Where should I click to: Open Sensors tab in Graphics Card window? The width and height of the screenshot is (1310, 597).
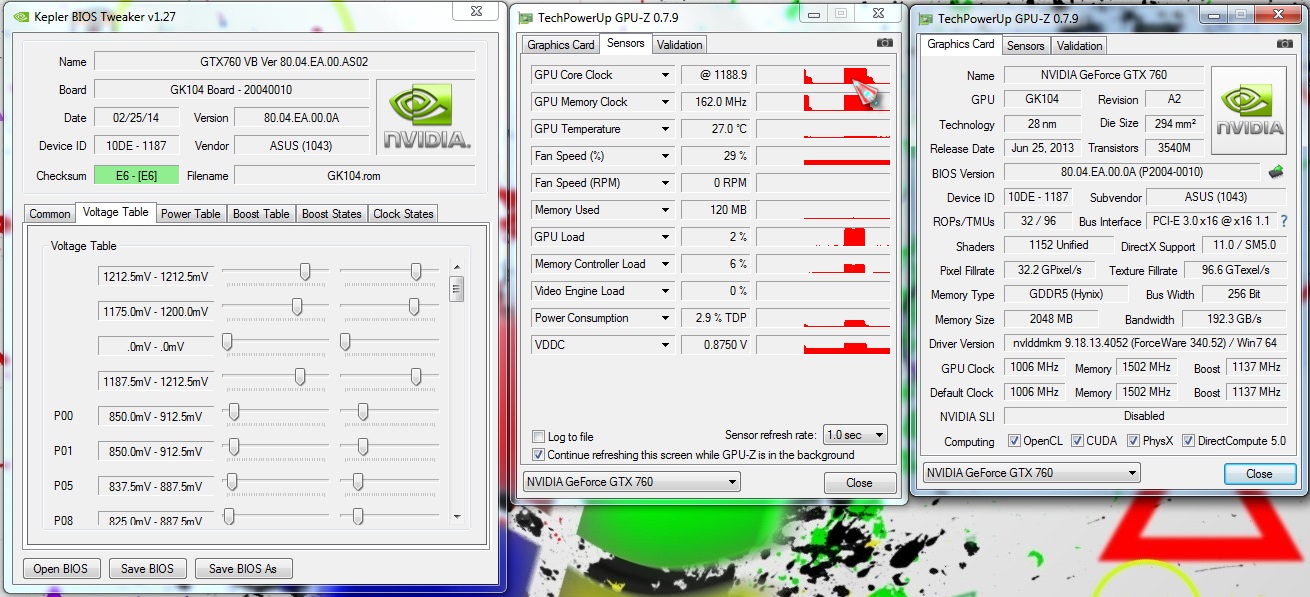[1025, 46]
